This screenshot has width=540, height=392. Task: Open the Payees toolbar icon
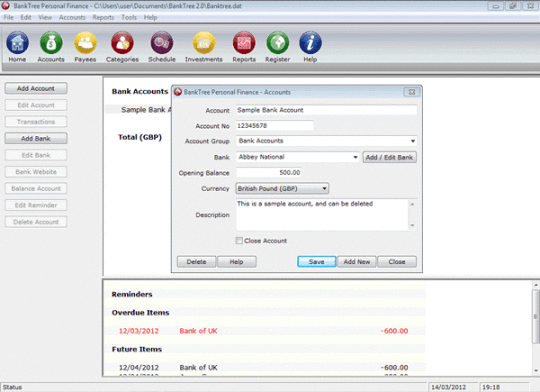(85, 43)
